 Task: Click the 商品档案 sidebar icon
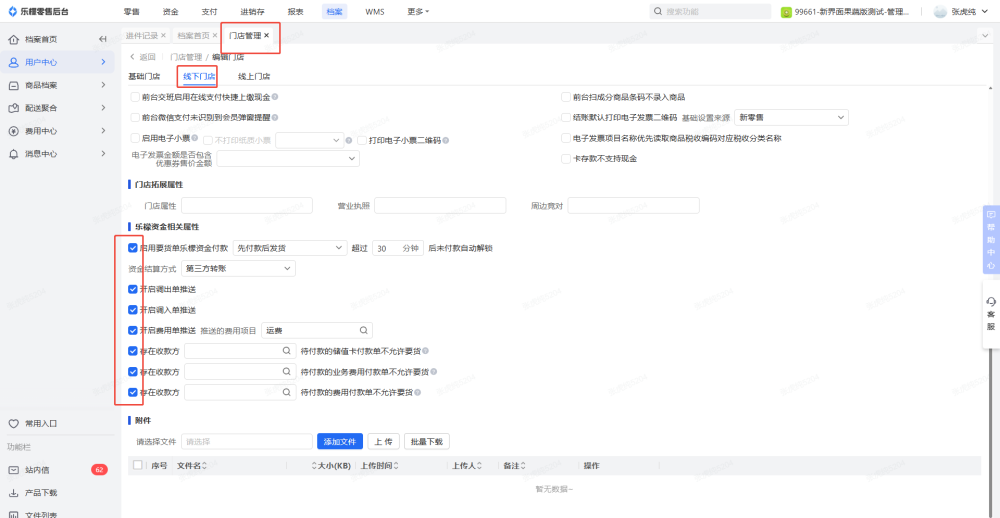pyautogui.click(x=13, y=85)
